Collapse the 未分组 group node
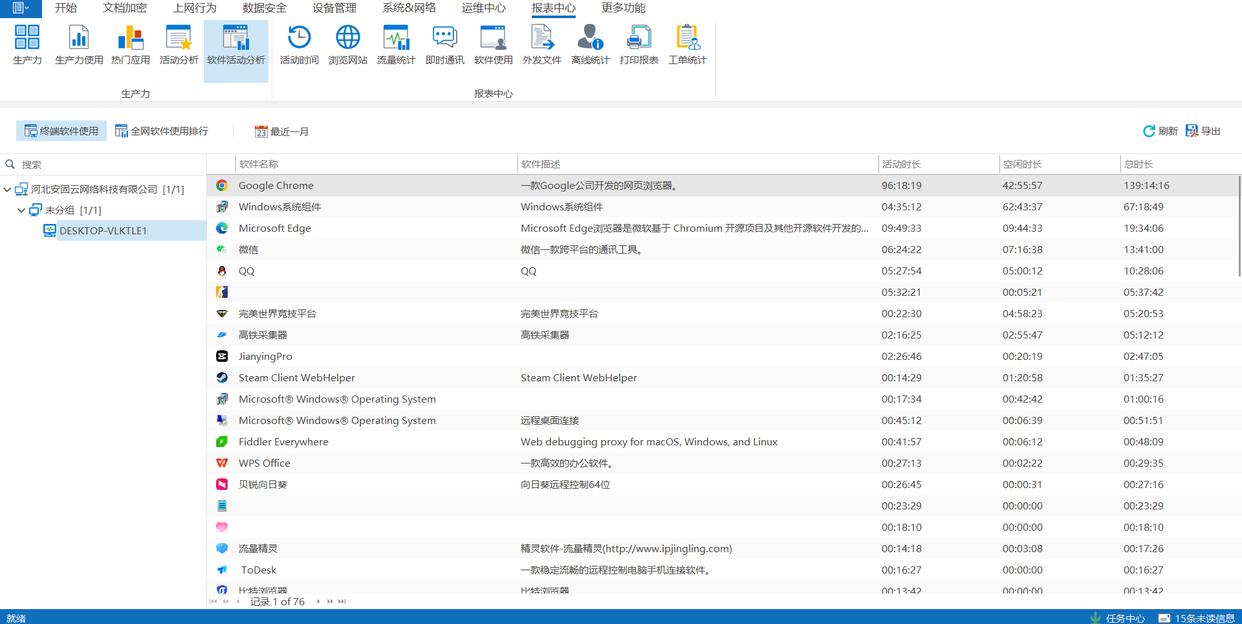This screenshot has width=1242, height=624. pyautogui.click(x=22, y=210)
